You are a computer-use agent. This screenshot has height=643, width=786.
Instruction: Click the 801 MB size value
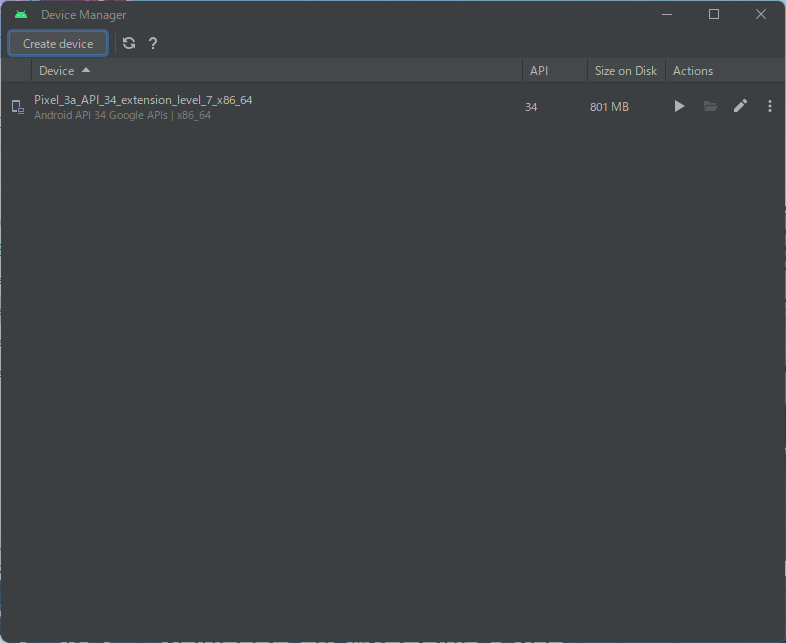[609, 107]
